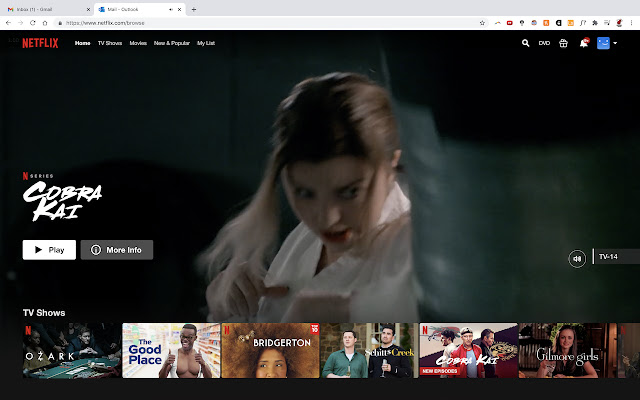Open DVD link in header

544,43
